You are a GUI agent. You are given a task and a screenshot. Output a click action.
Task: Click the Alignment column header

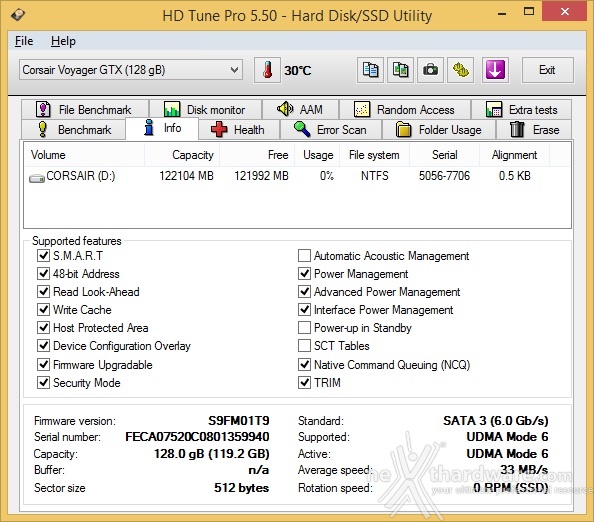pyautogui.click(x=514, y=155)
